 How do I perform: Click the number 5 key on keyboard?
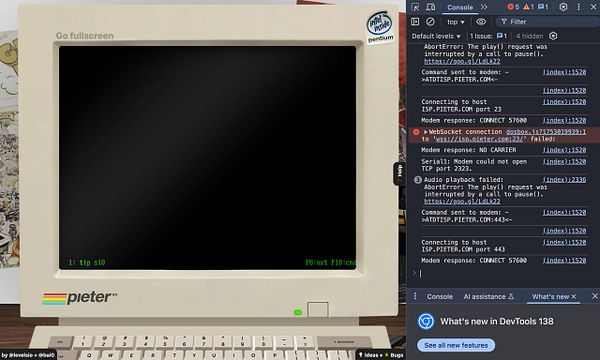pyautogui.click(x=165, y=342)
